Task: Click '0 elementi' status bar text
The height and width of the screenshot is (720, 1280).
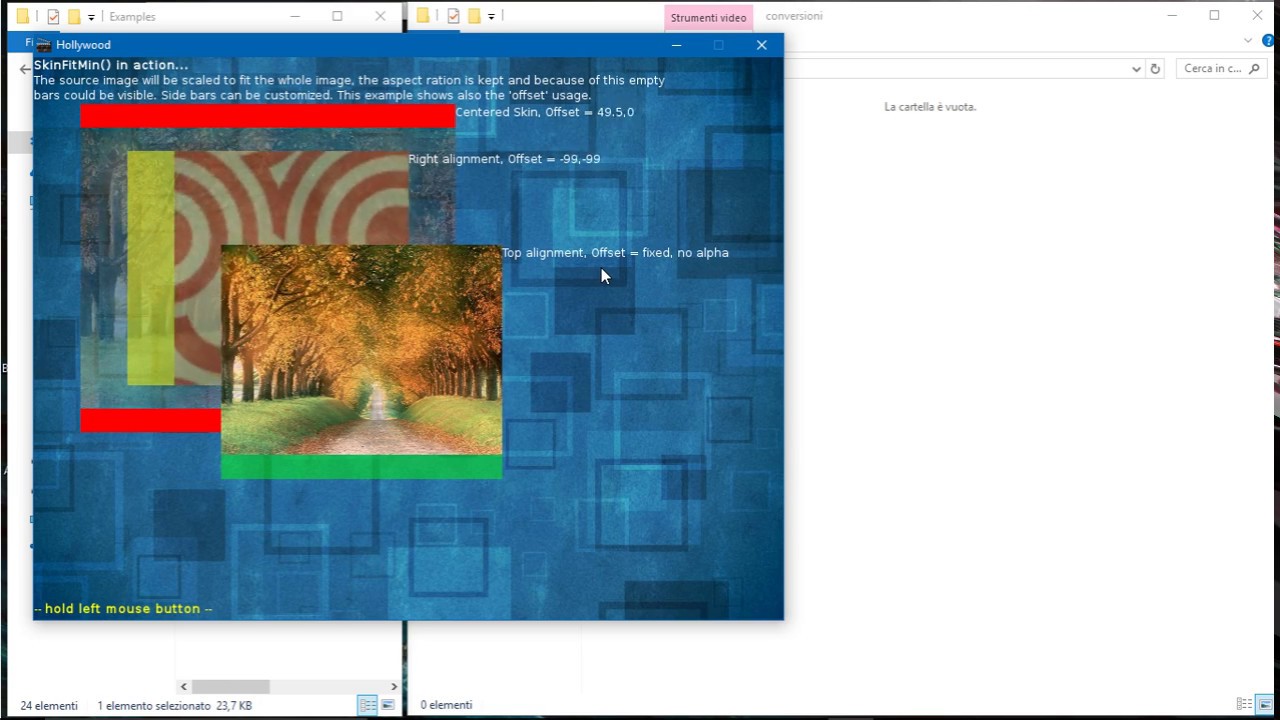Action: point(446,705)
